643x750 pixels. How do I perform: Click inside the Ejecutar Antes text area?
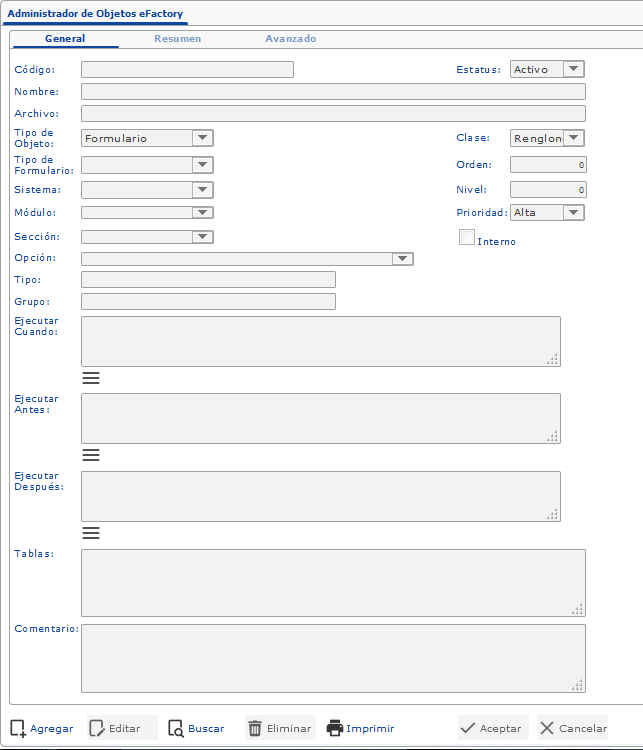coord(321,419)
